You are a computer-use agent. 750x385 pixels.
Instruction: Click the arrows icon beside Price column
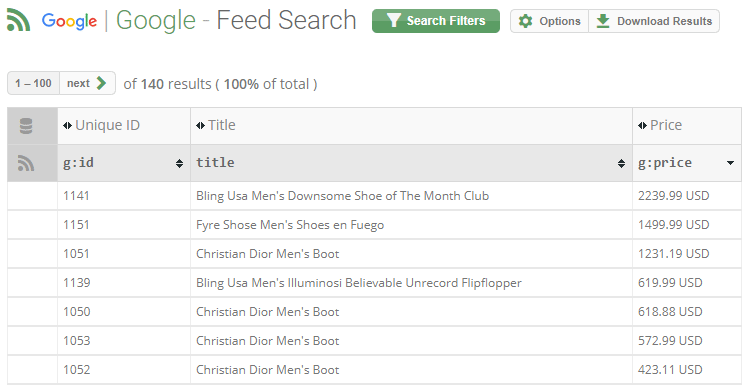pyautogui.click(x=642, y=126)
